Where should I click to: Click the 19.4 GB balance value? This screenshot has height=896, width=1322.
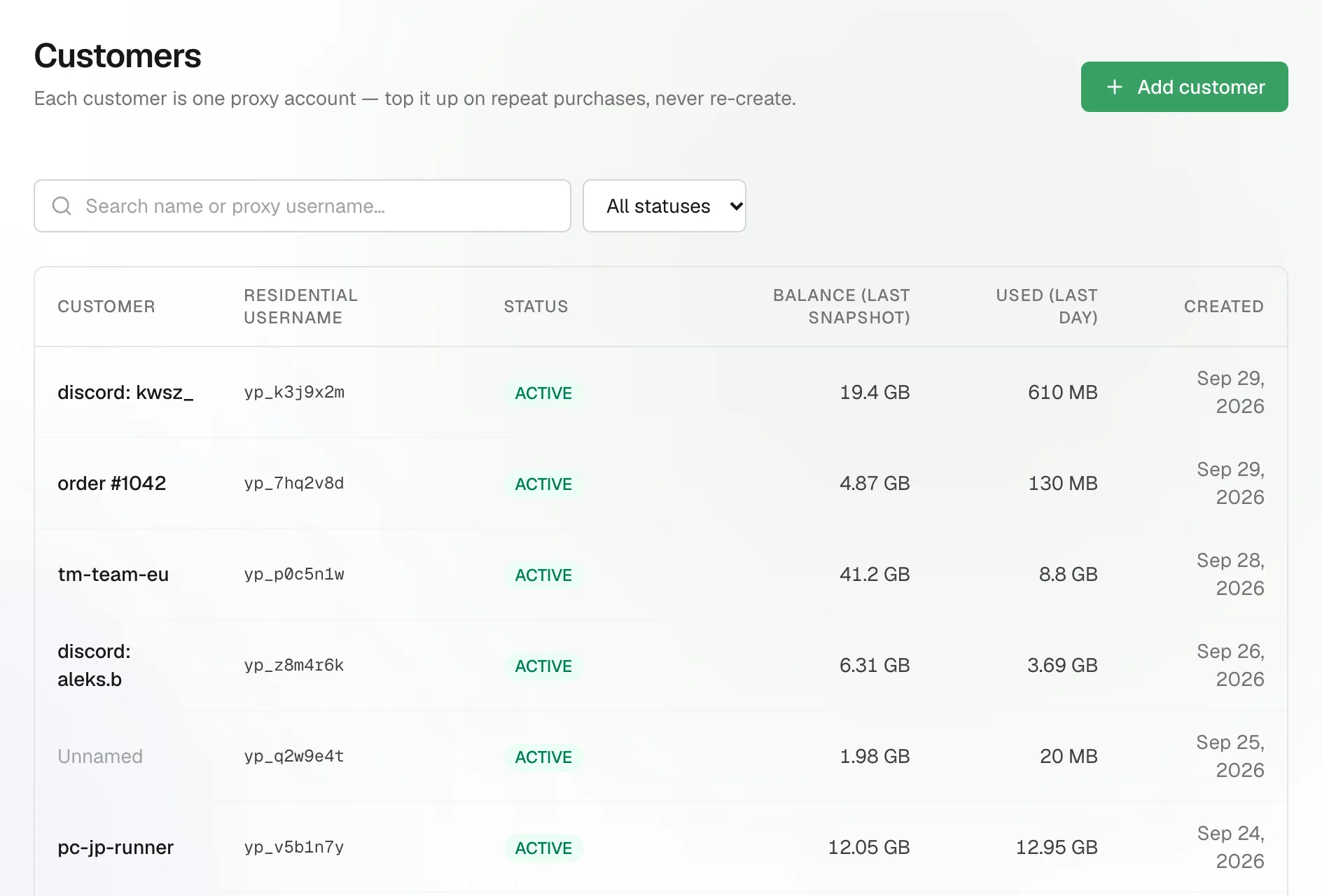point(875,393)
